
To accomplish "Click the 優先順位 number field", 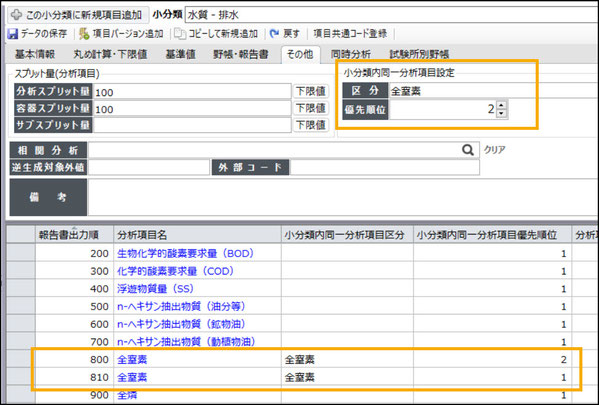I will 442,109.
